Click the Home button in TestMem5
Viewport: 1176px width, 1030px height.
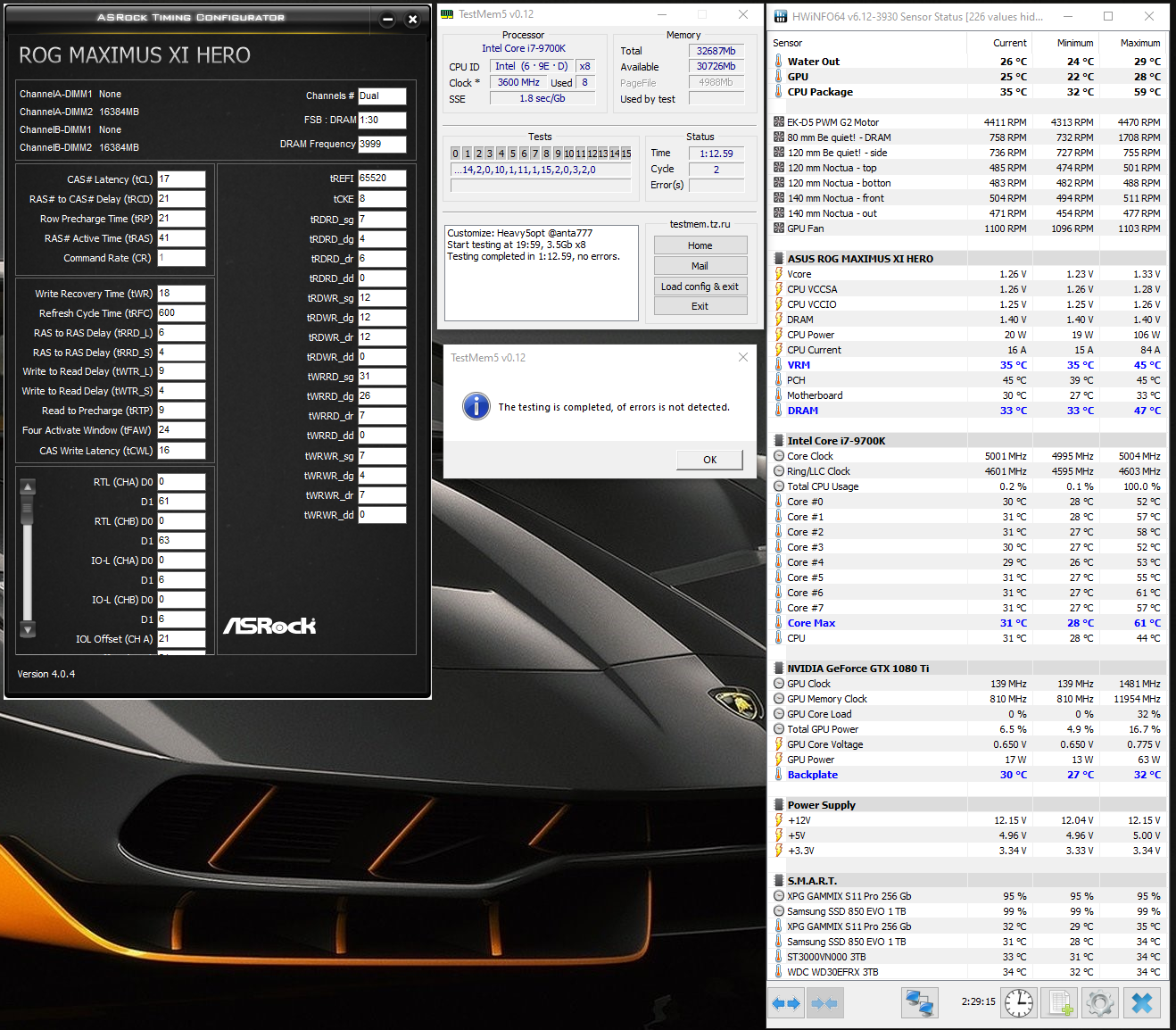click(x=700, y=245)
